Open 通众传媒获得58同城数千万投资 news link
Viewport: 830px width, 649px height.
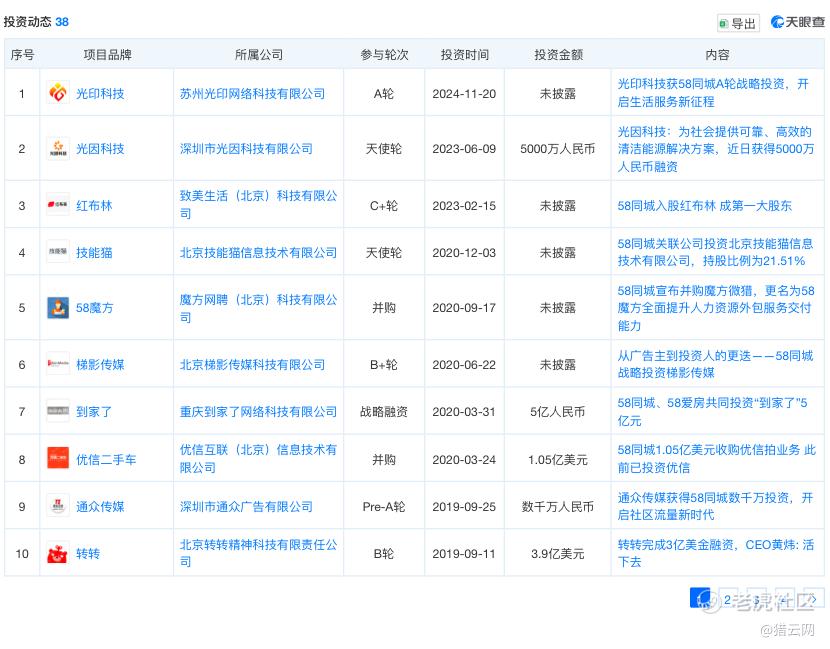(715, 506)
